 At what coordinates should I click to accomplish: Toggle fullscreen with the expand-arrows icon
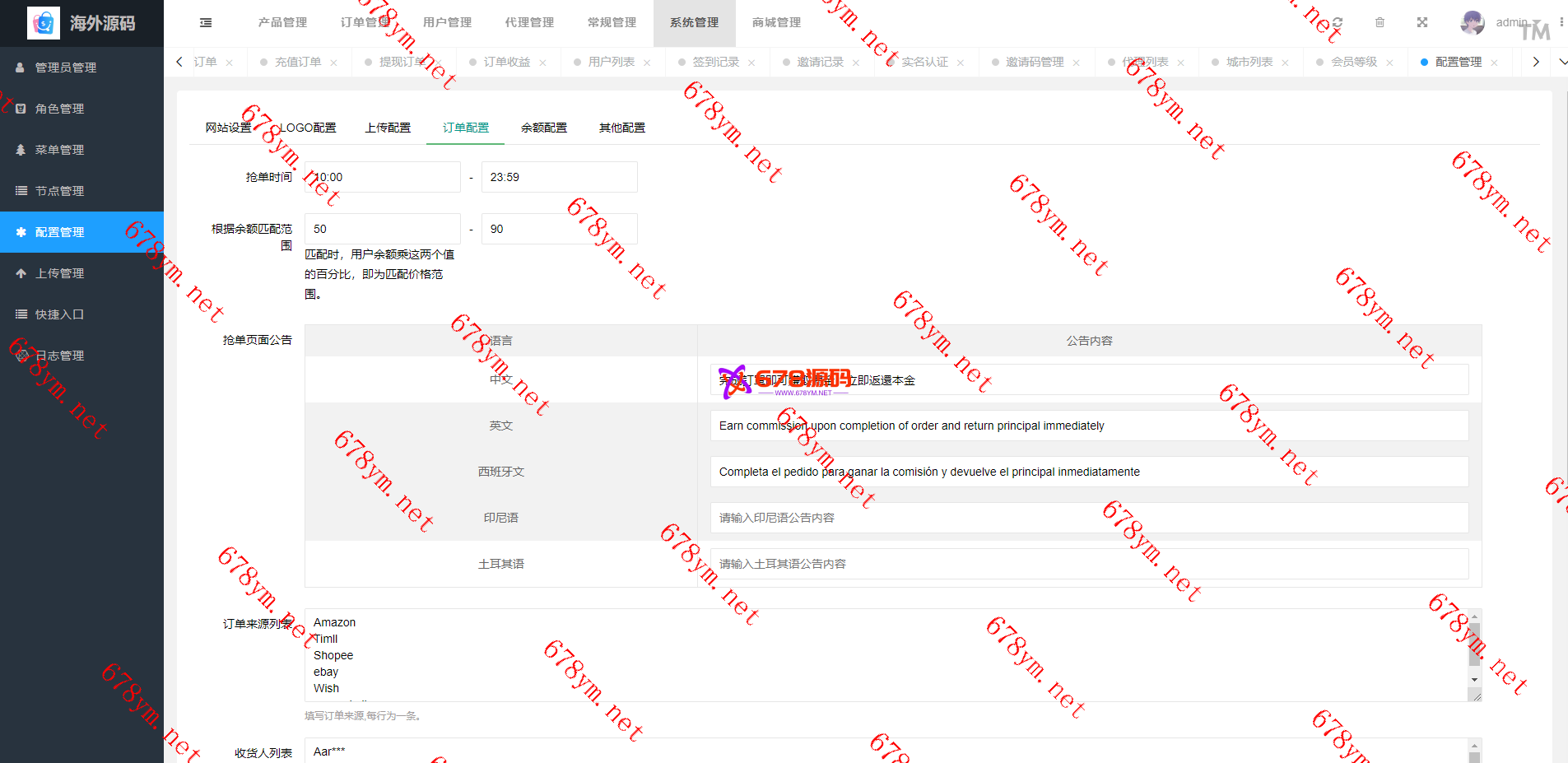tap(1421, 23)
